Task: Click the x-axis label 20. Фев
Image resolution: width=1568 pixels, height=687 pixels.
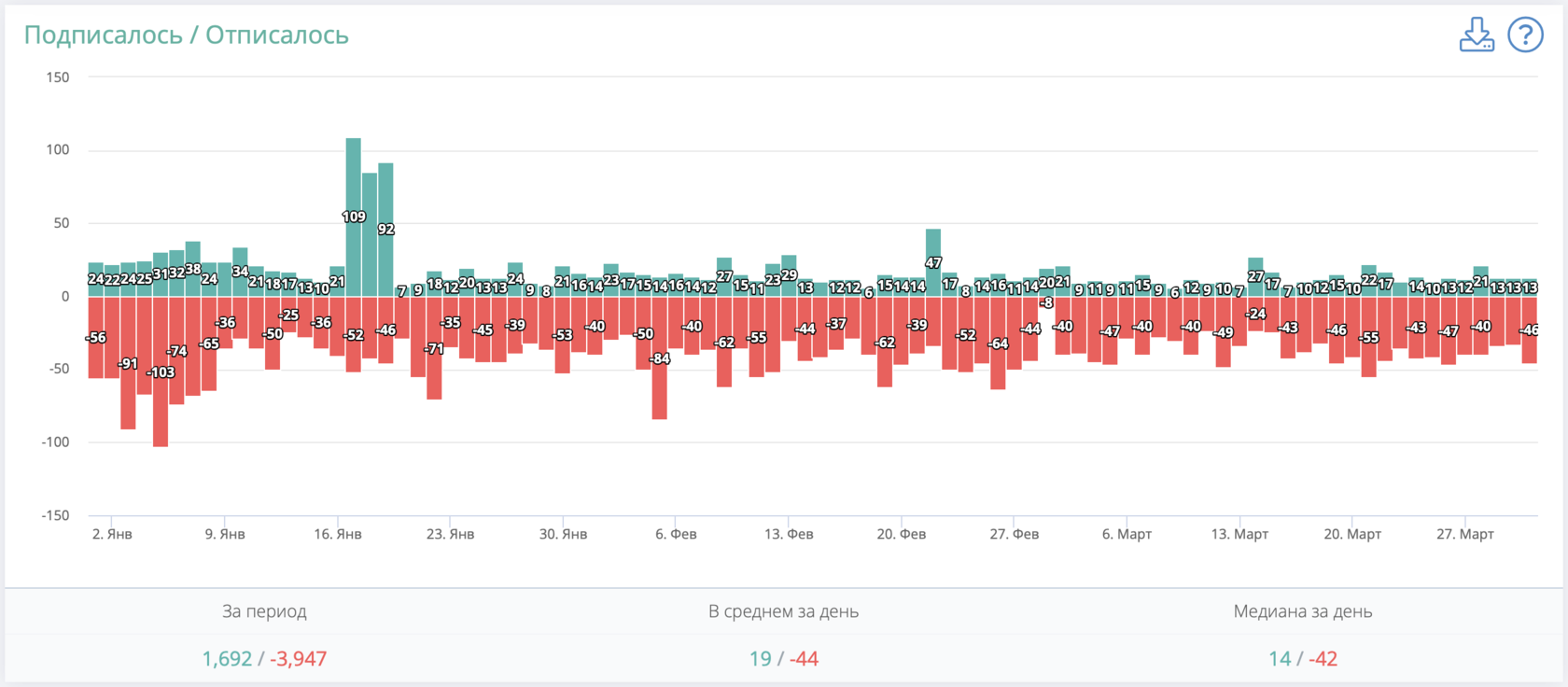Action: [x=902, y=534]
